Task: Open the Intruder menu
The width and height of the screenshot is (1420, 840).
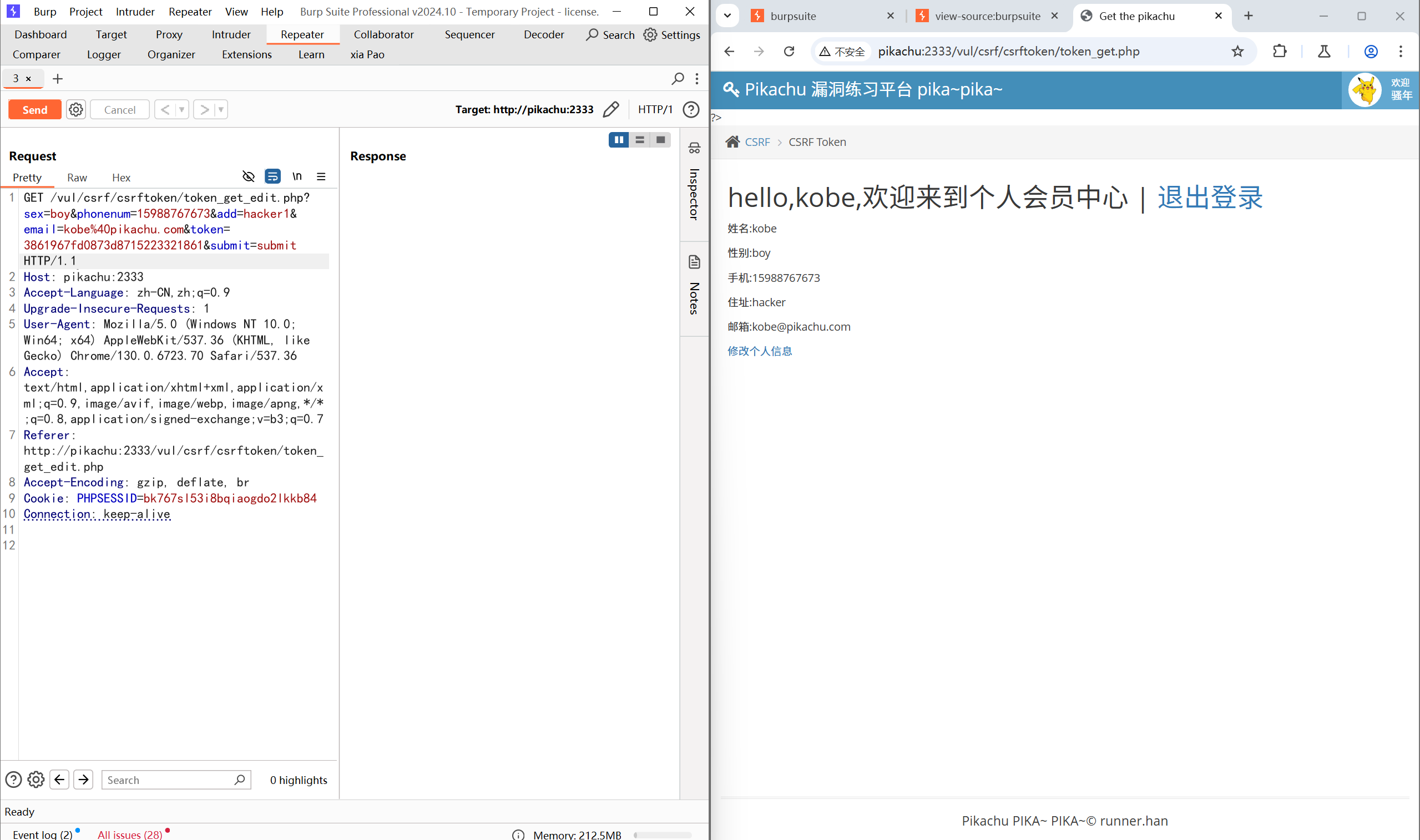Action: tap(135, 11)
